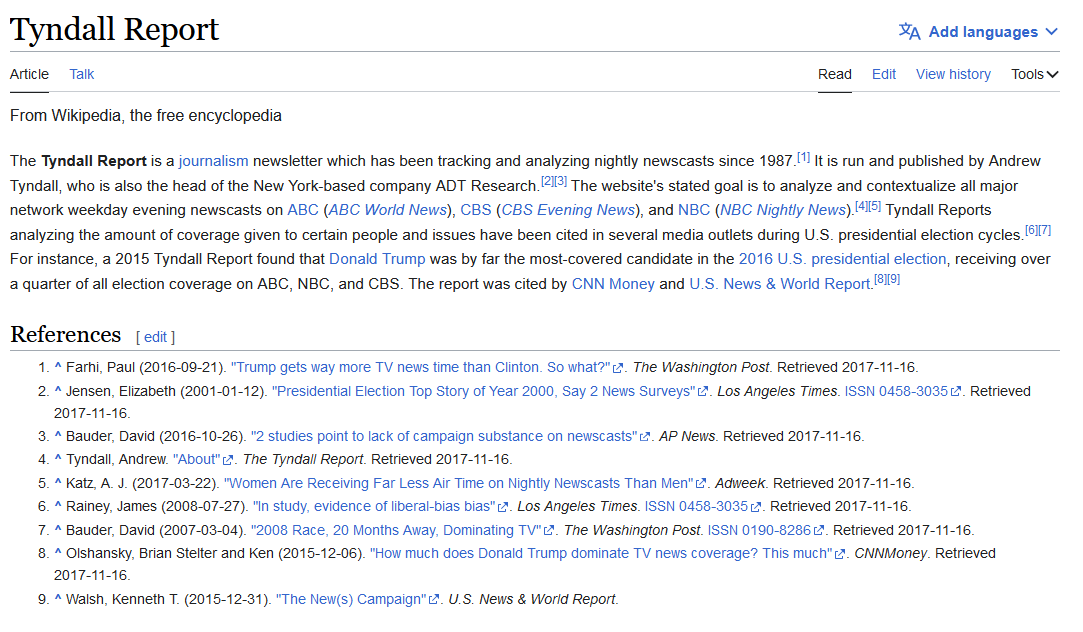Open "Trump gets way more TV news time" article

[421, 367]
